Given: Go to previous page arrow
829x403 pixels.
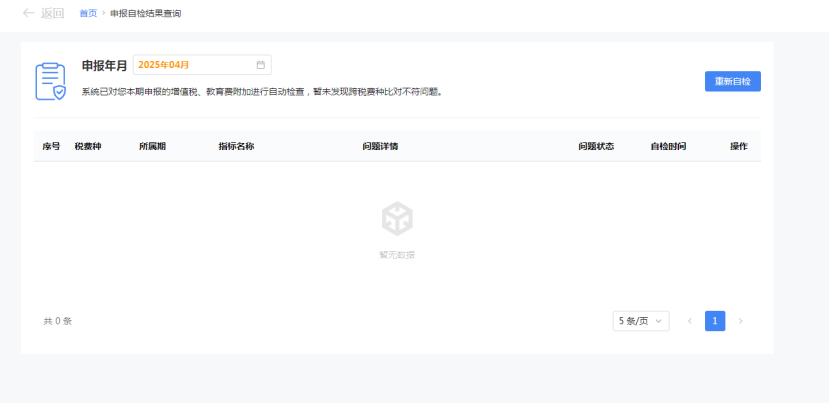Looking at the screenshot, I should coord(690,321).
